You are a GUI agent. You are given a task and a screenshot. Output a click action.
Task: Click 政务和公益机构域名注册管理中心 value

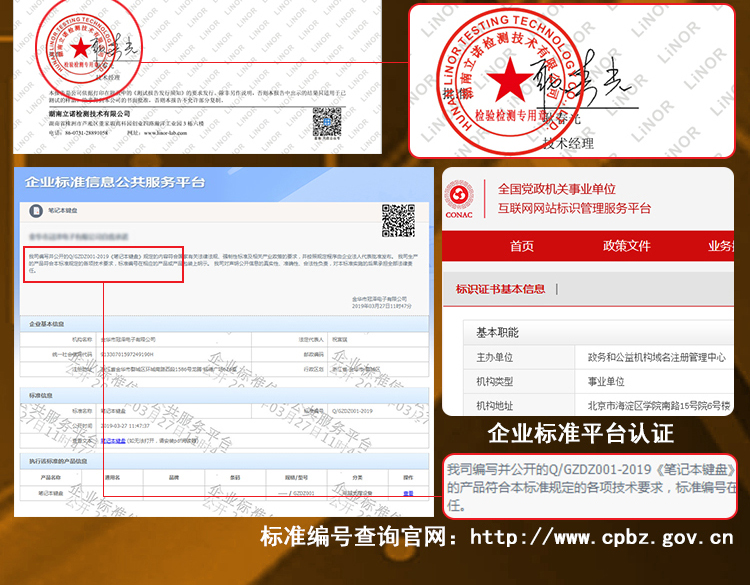tap(656, 357)
